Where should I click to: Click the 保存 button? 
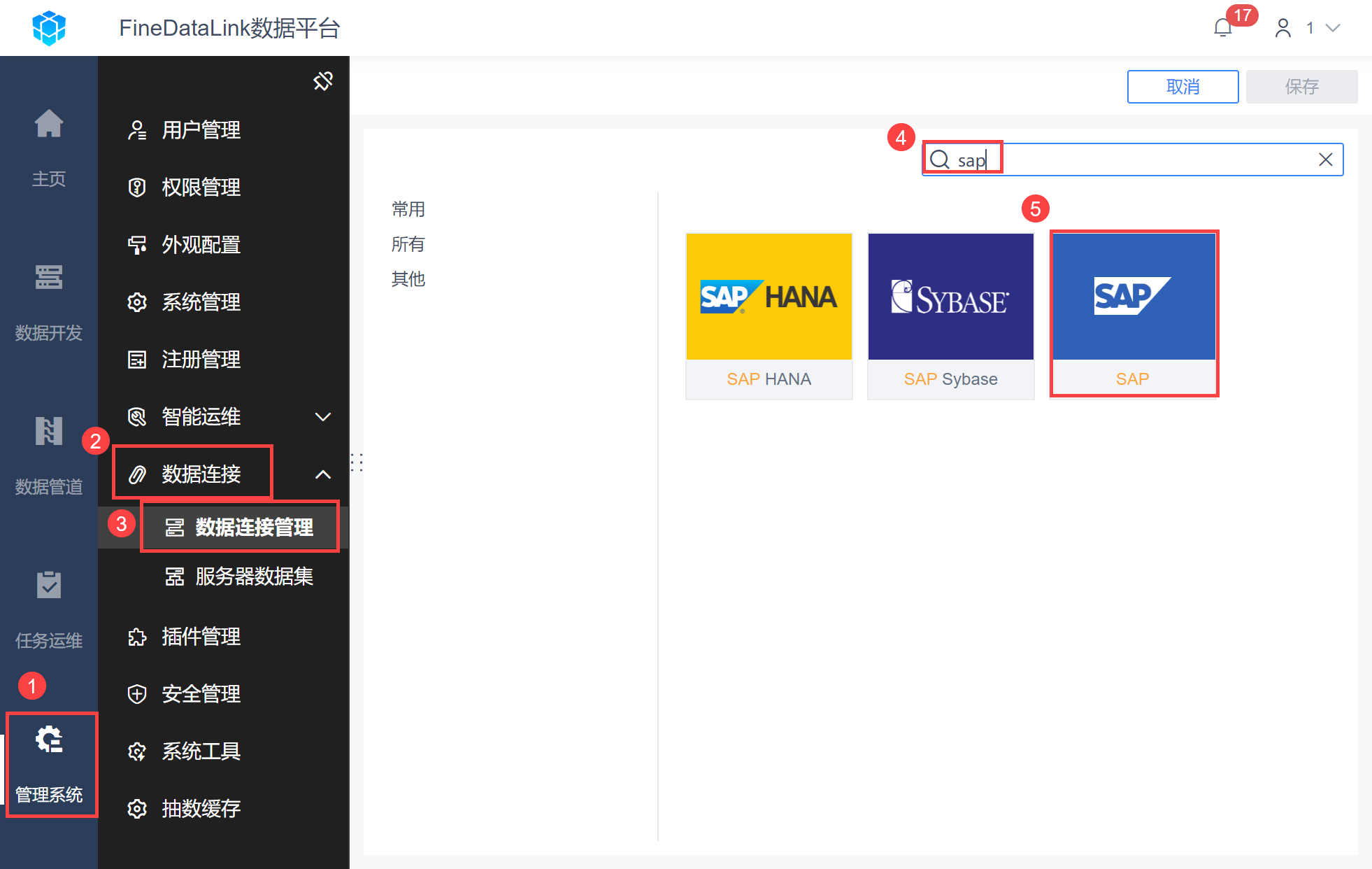(1301, 87)
